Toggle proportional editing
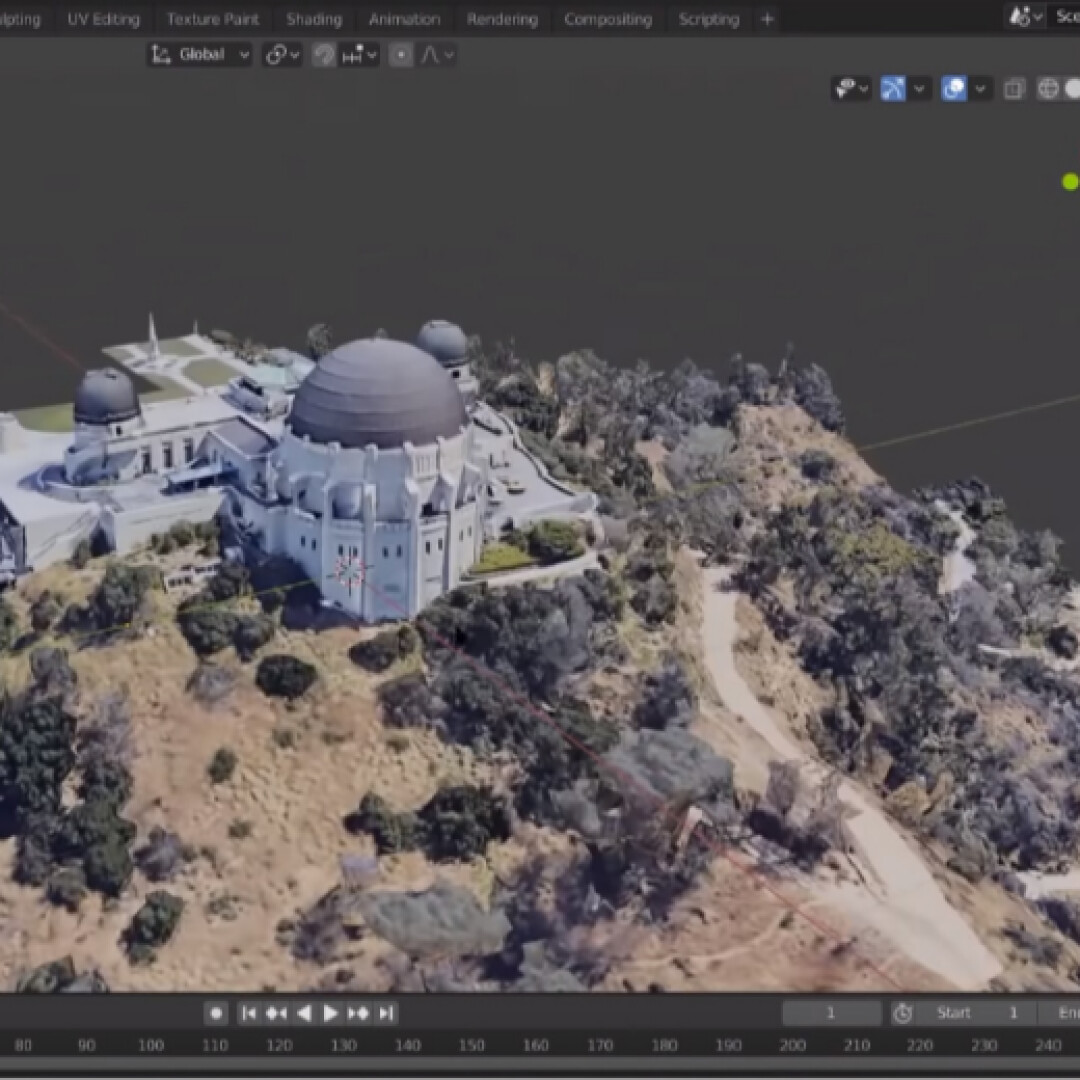Image resolution: width=1080 pixels, height=1080 pixels. (x=401, y=55)
